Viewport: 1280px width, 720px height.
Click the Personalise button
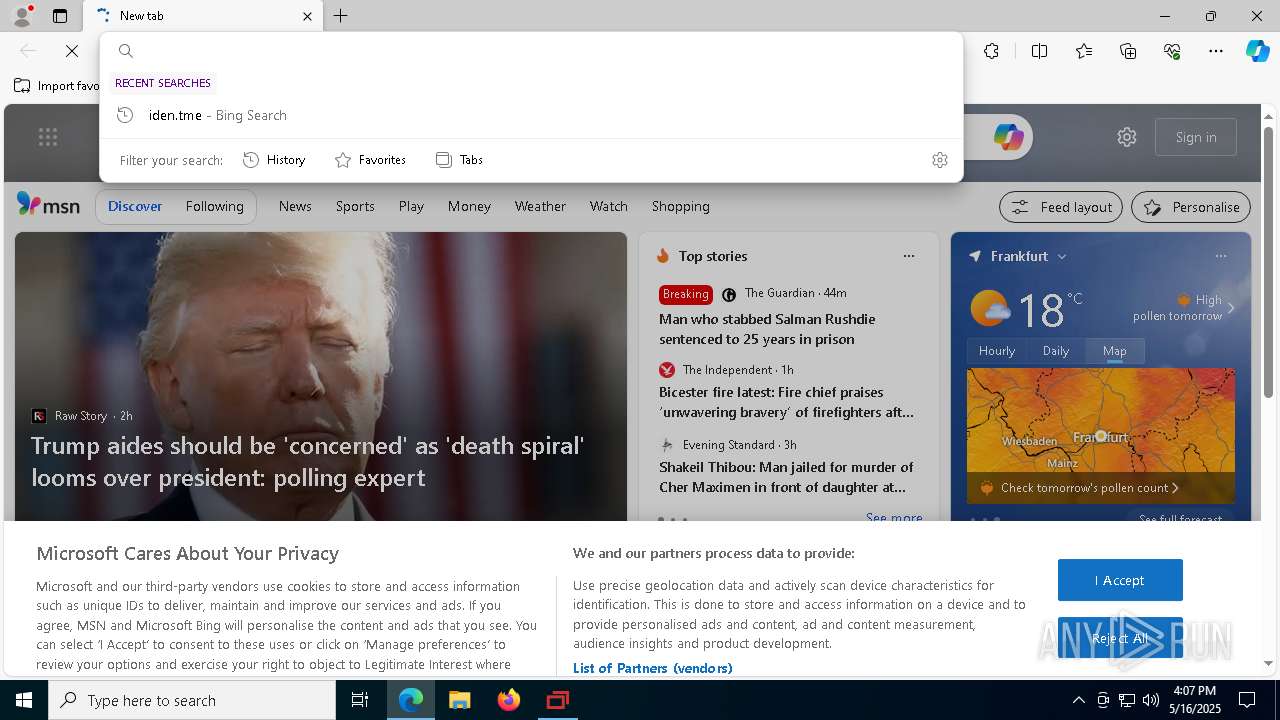pos(1191,207)
